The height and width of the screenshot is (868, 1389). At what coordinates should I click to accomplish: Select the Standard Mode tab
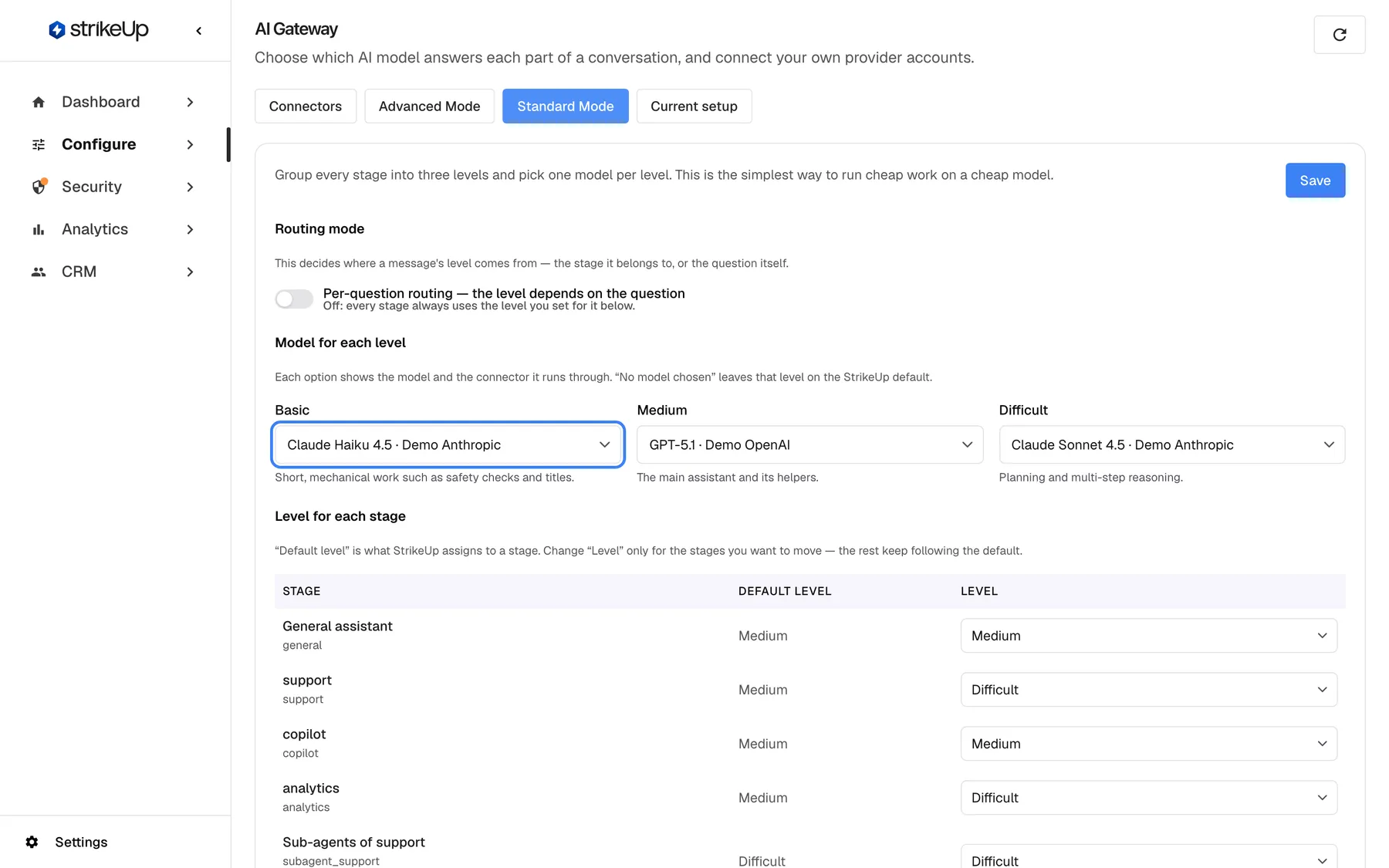pyautogui.click(x=565, y=106)
